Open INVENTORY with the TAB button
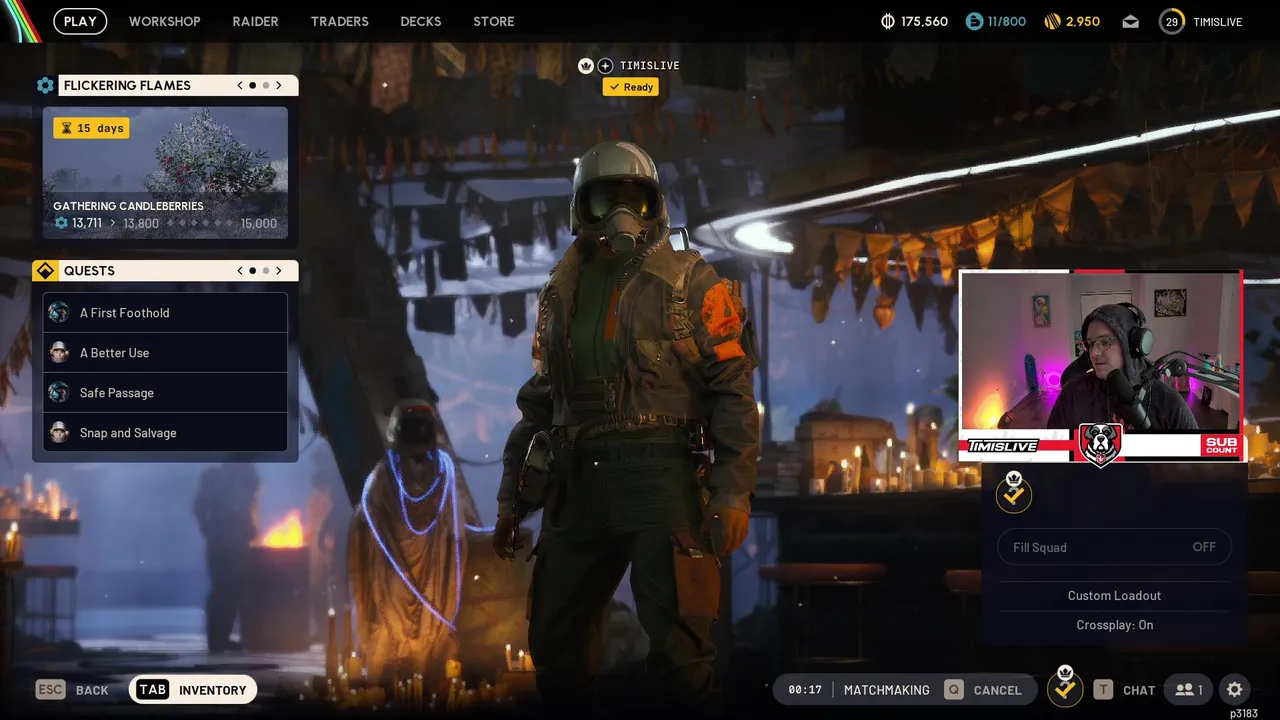 pyautogui.click(x=193, y=690)
